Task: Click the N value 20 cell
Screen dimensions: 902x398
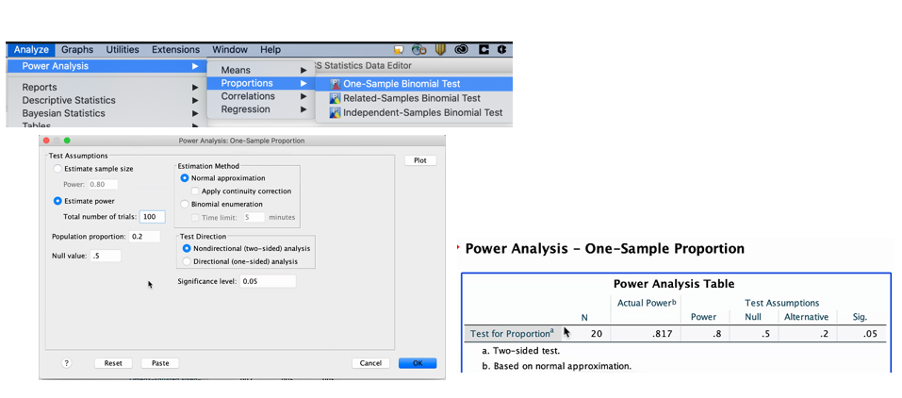Action: pos(597,334)
